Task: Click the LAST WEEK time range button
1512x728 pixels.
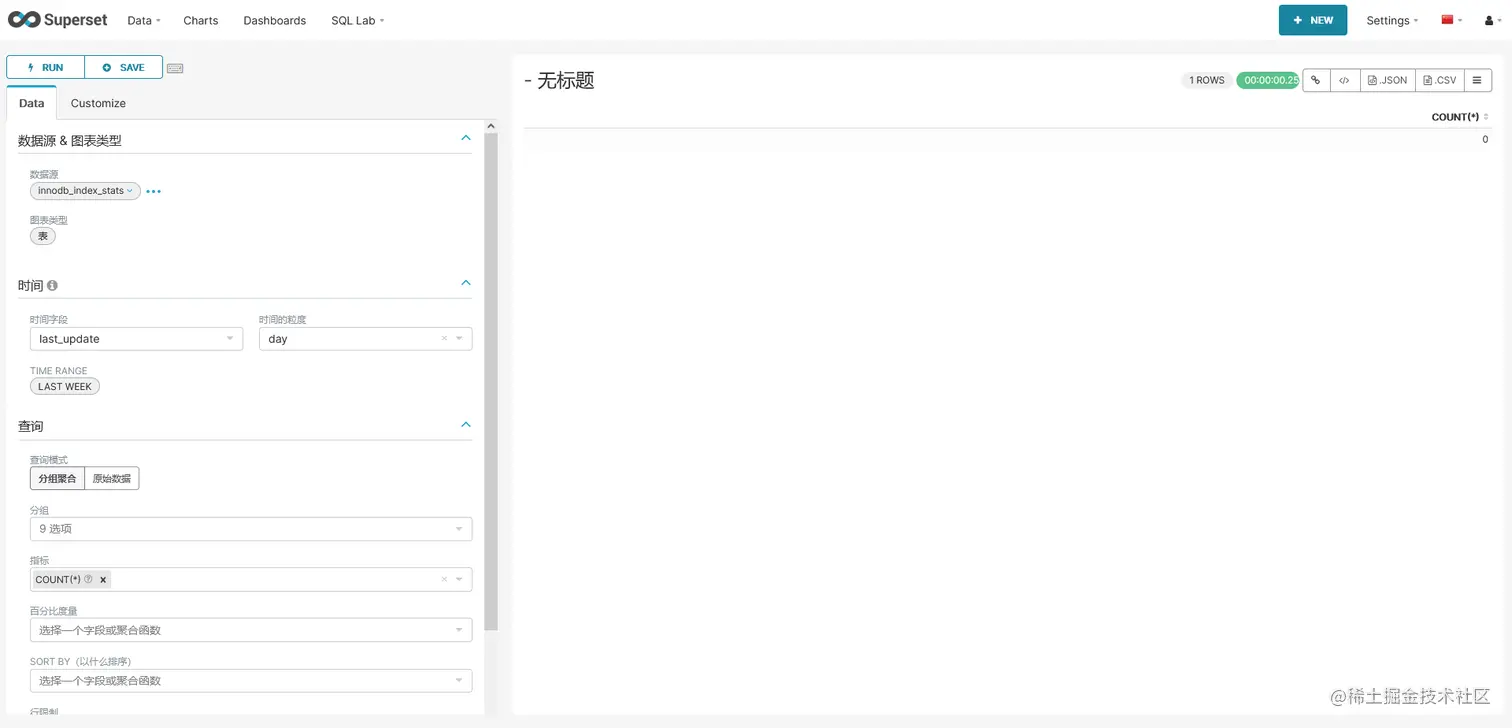Action: coord(64,386)
